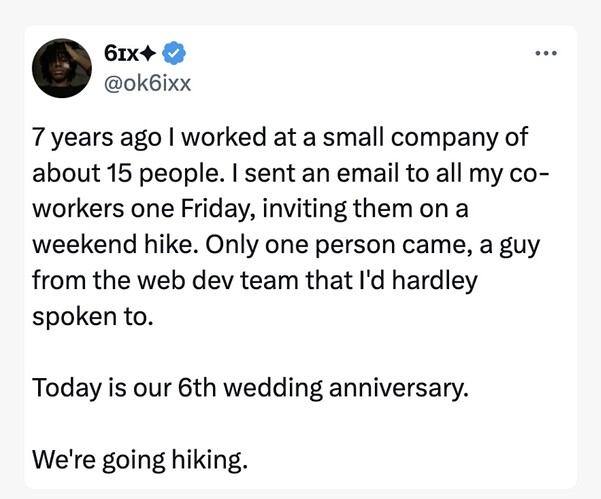Open the profile picture avatar
The image size is (601, 499).
coord(62,68)
